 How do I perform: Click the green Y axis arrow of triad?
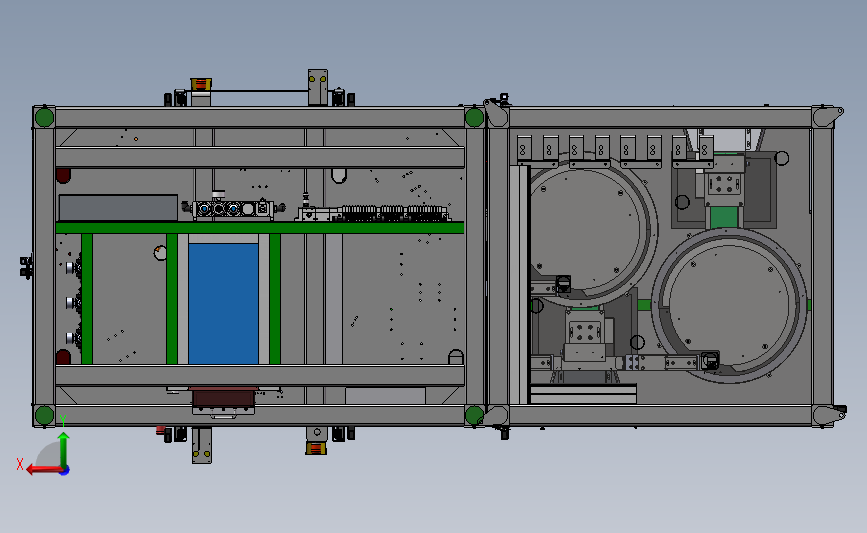click(64, 450)
